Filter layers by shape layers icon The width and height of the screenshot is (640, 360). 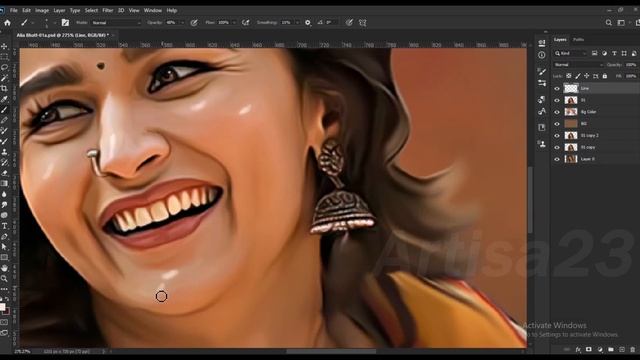click(x=624, y=53)
